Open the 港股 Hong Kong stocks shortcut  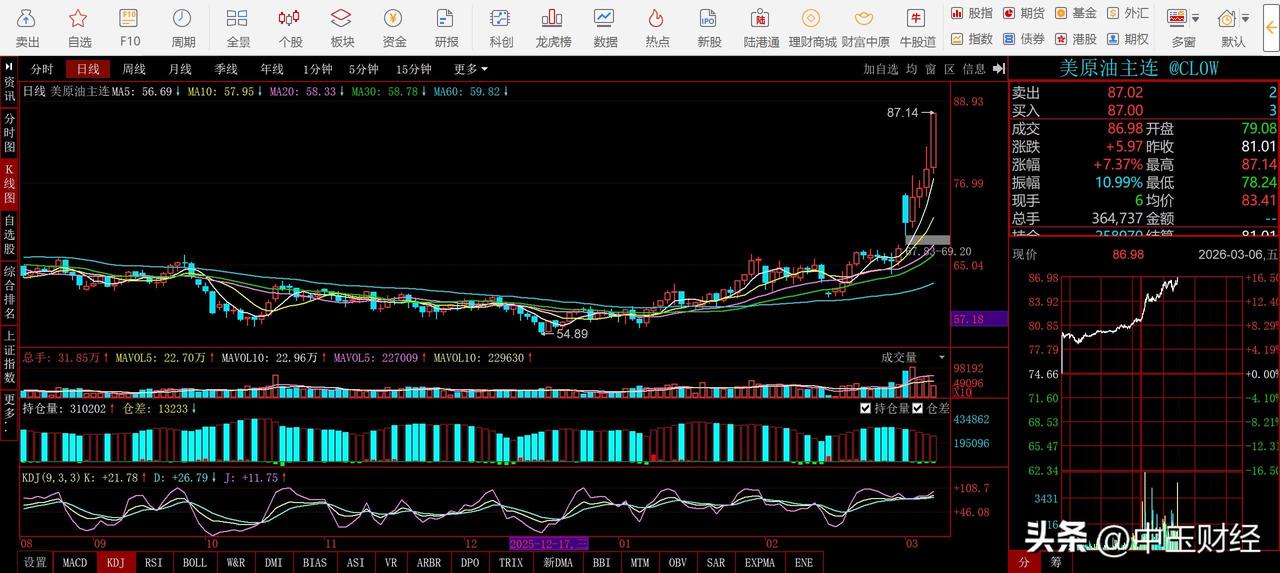pyautogui.click(x=1076, y=39)
